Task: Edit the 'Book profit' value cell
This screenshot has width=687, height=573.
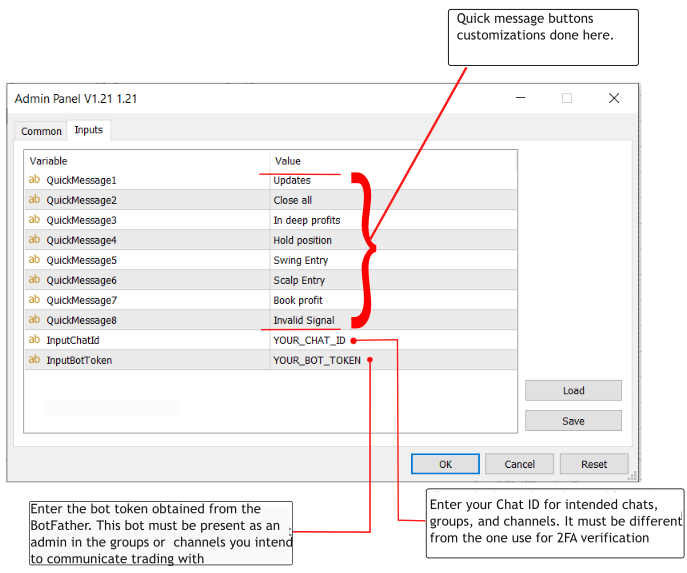Action: (393, 300)
